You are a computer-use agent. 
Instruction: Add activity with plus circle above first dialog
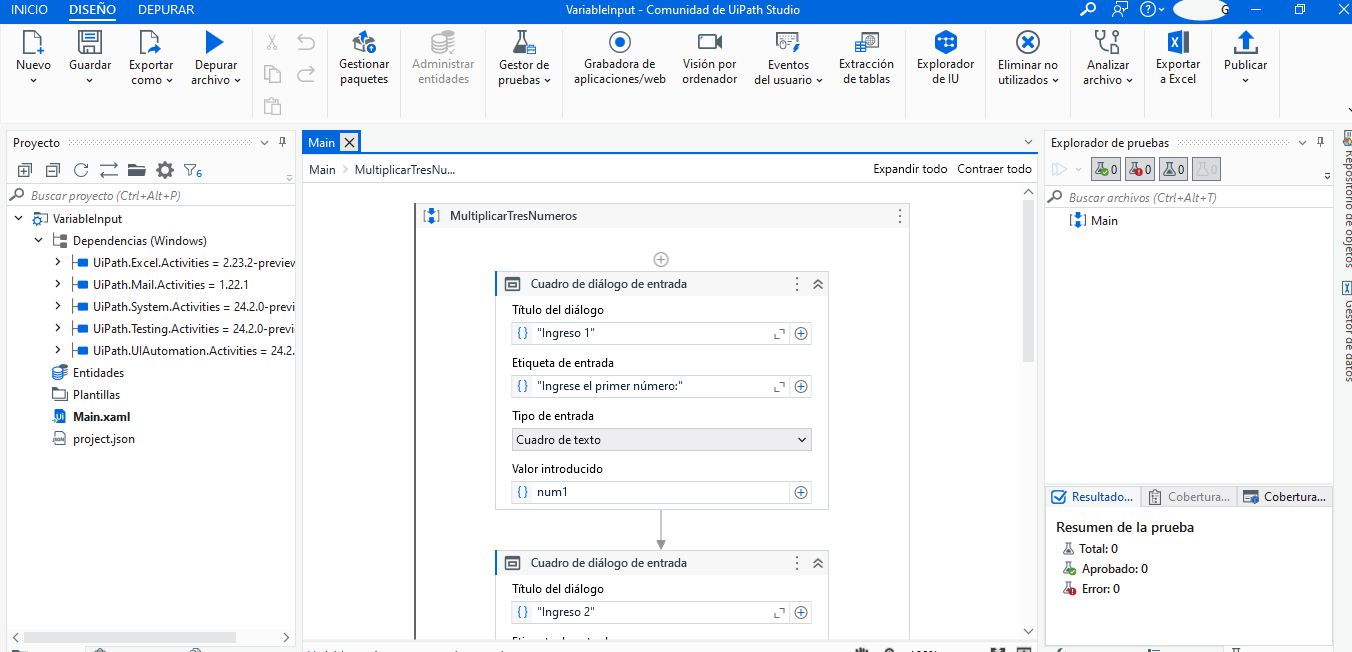(x=660, y=259)
